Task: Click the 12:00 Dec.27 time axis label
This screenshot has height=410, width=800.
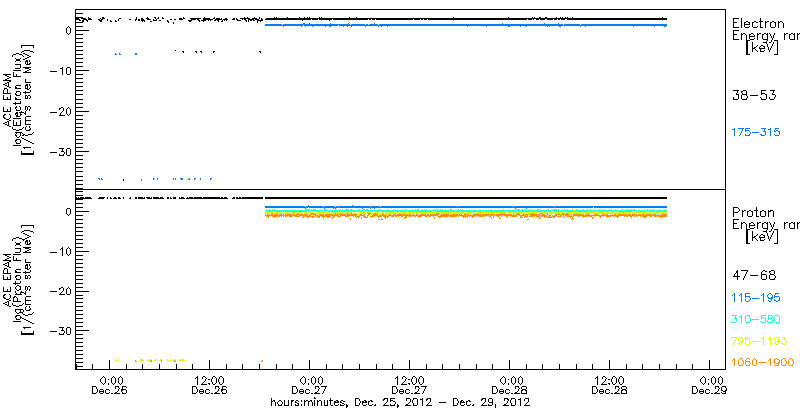Action: click(x=410, y=386)
